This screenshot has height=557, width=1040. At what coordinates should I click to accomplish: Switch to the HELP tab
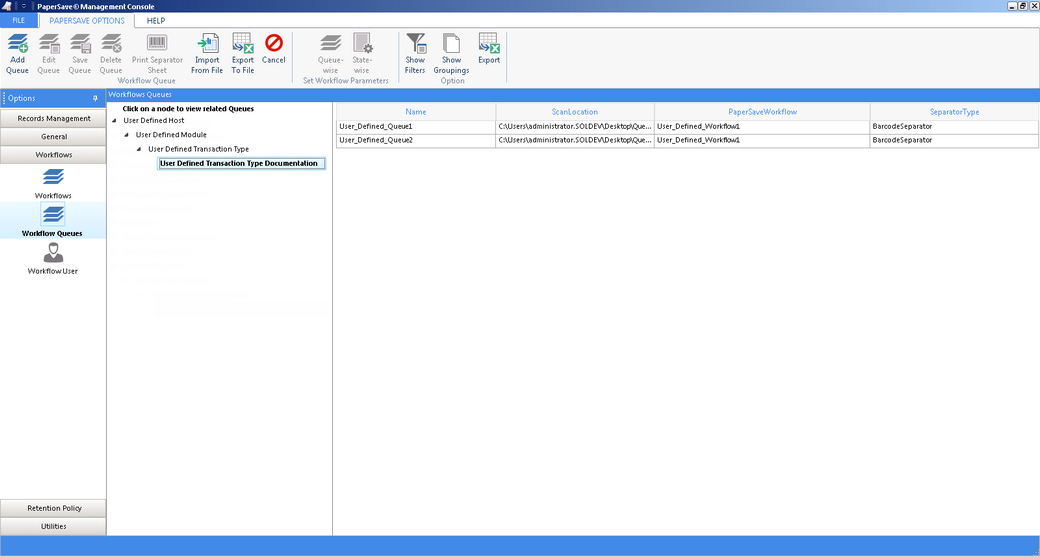pyautogui.click(x=156, y=21)
